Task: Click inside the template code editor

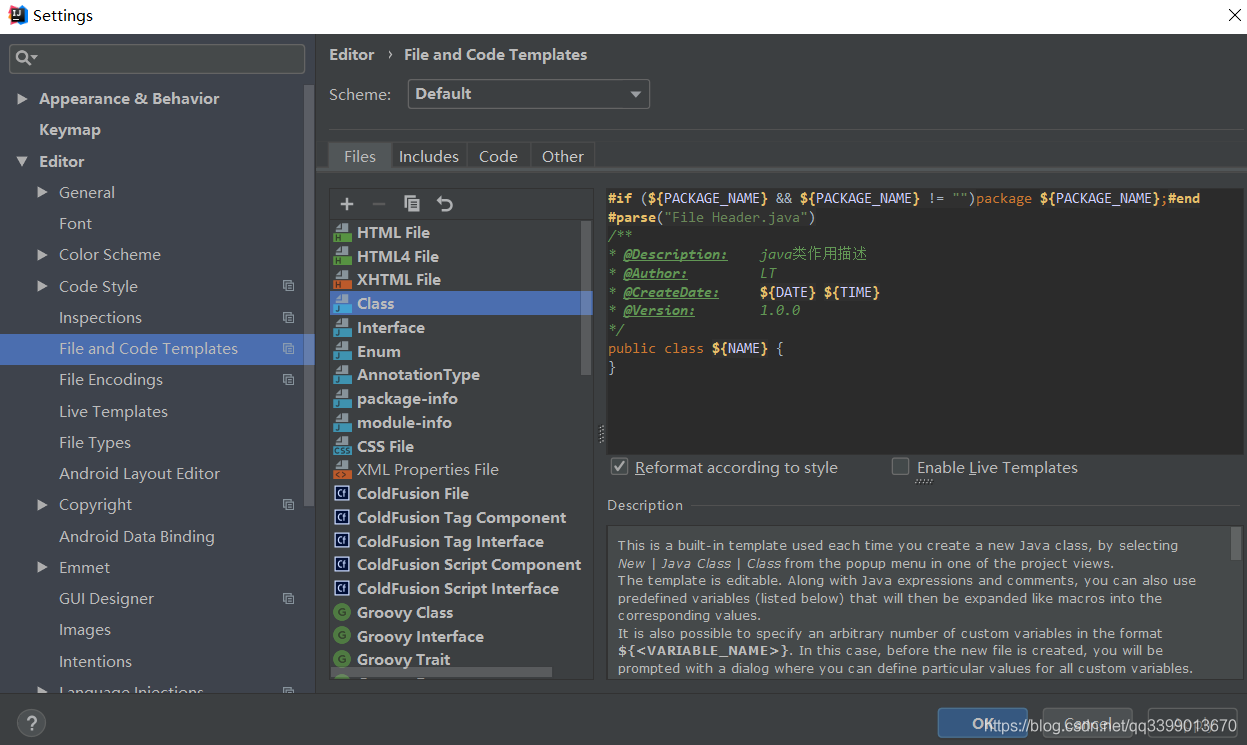Action: [x=925, y=320]
